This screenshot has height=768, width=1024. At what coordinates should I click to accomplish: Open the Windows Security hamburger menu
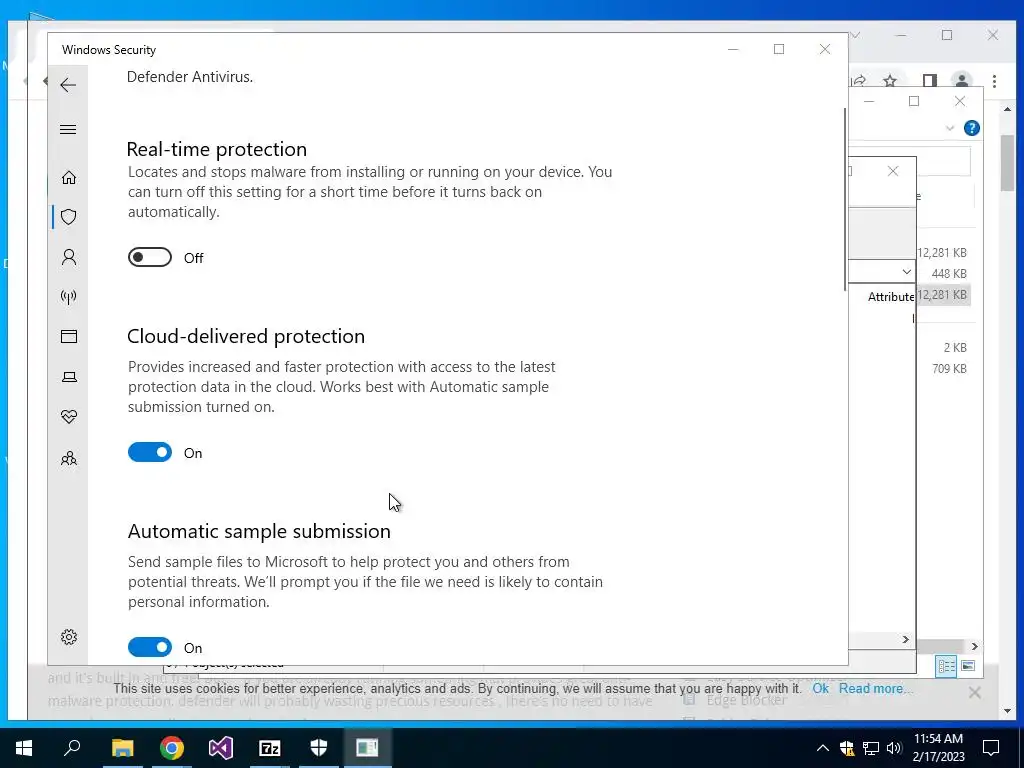[68, 129]
